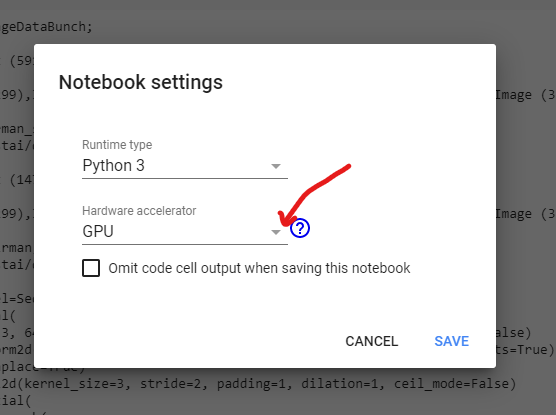
Task: Click the blue help question mark icon
Action: point(300,228)
